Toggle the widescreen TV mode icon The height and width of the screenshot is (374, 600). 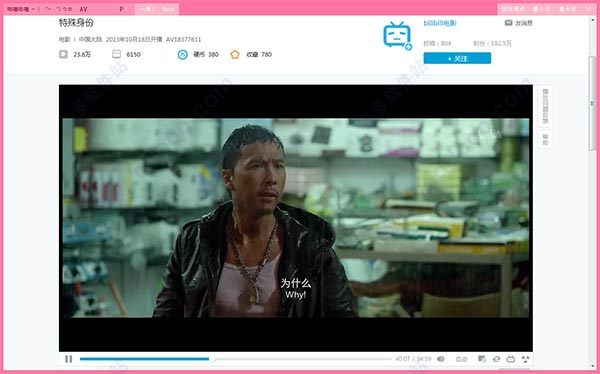tap(511, 359)
